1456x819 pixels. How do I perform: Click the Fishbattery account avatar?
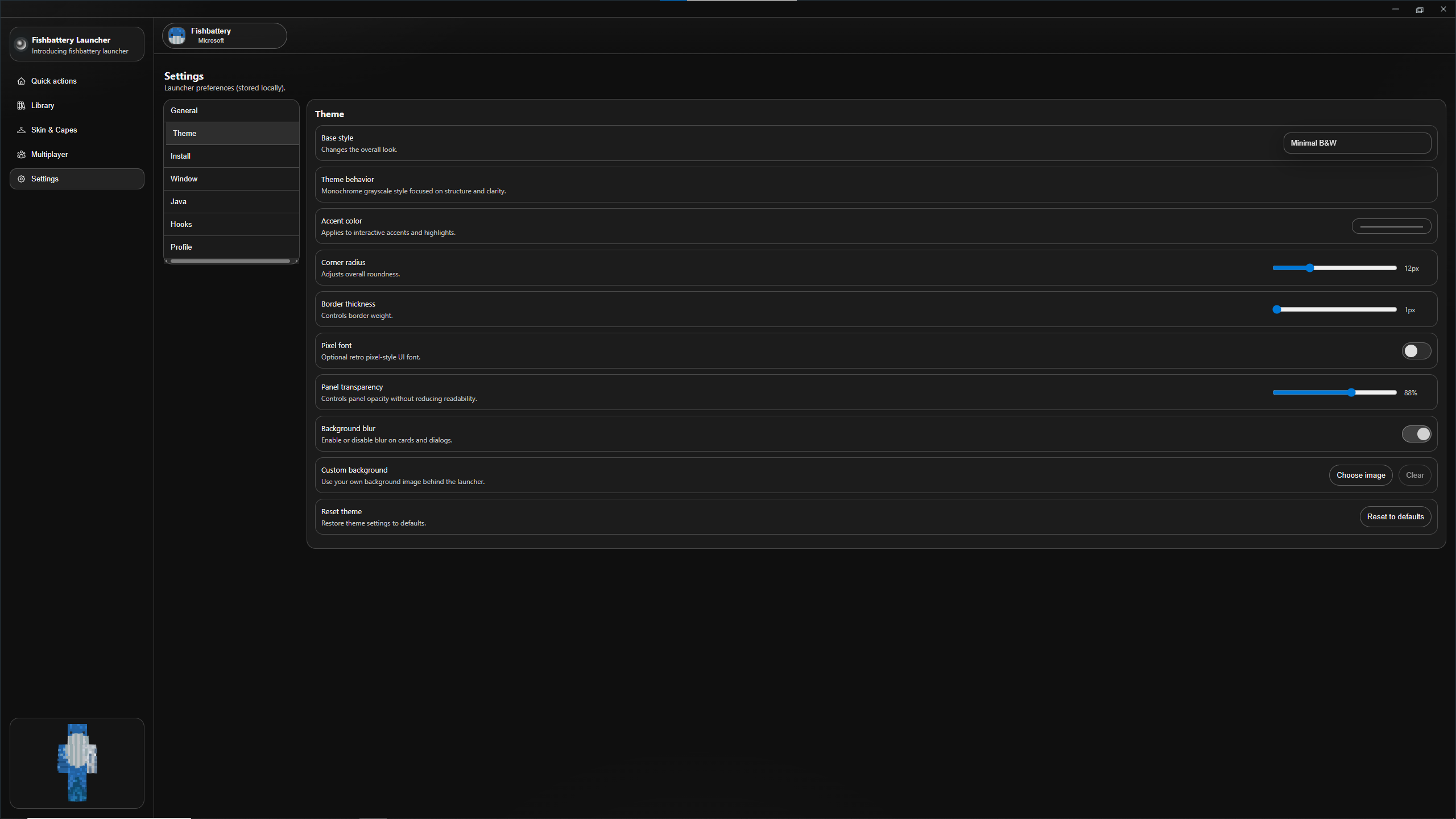tap(176, 35)
